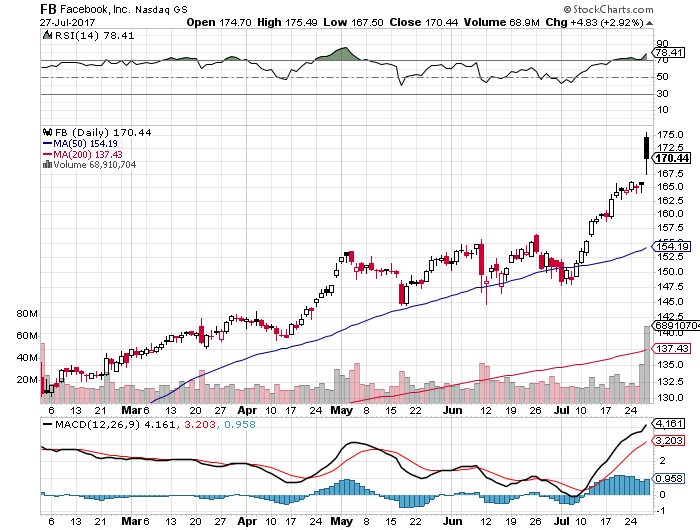The height and width of the screenshot is (530, 700).
Task: Click the black MACD line legend marker
Action: pyautogui.click(x=46, y=423)
